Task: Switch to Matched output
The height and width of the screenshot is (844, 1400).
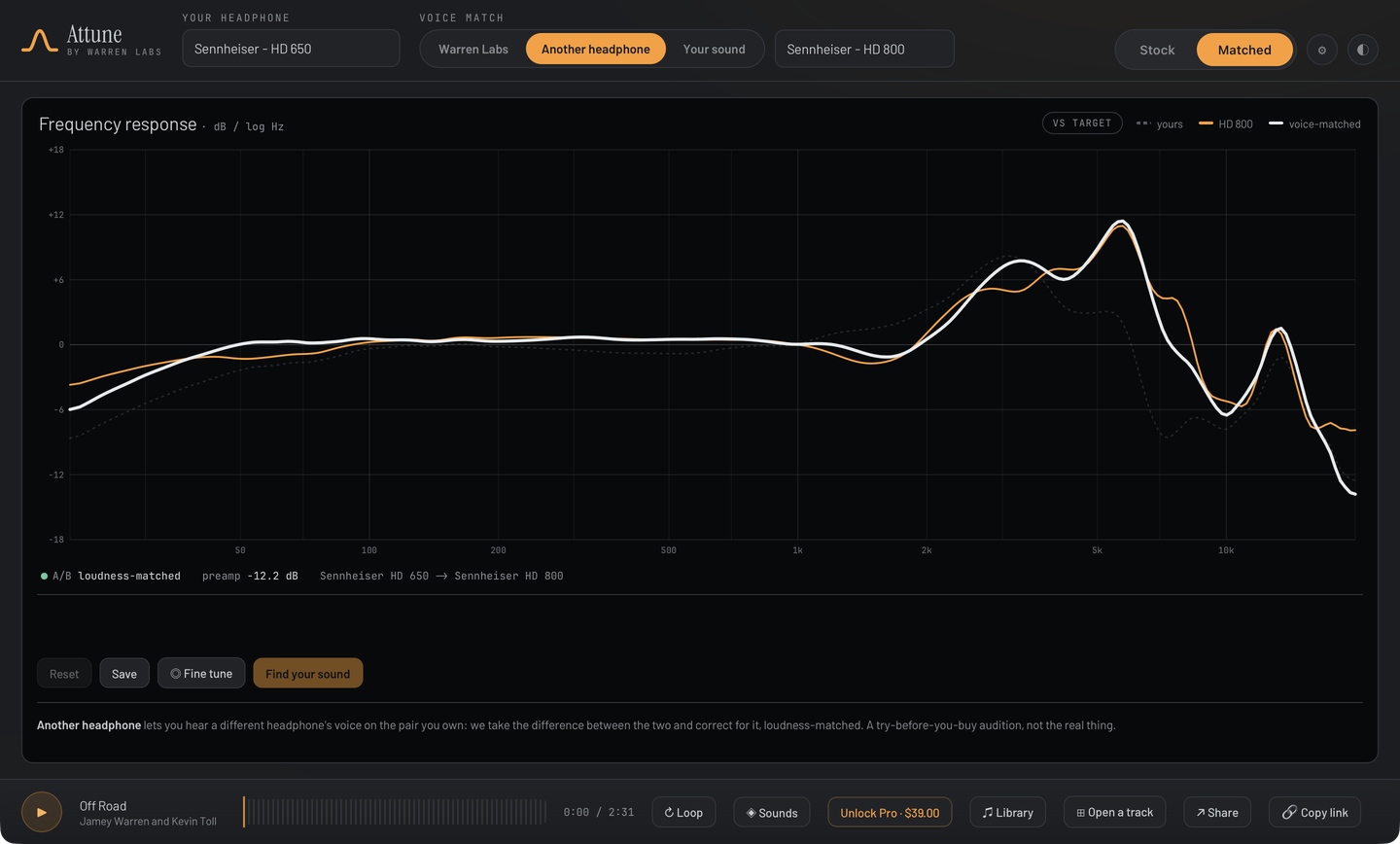Action: coord(1244,50)
